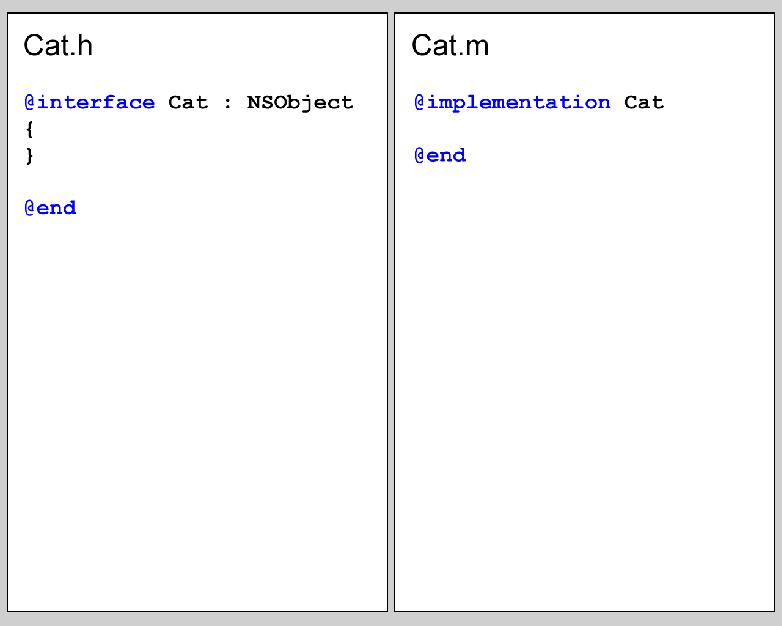Click the colon between Cat and NSObject
Screen dimensions: 782x626
227,104
